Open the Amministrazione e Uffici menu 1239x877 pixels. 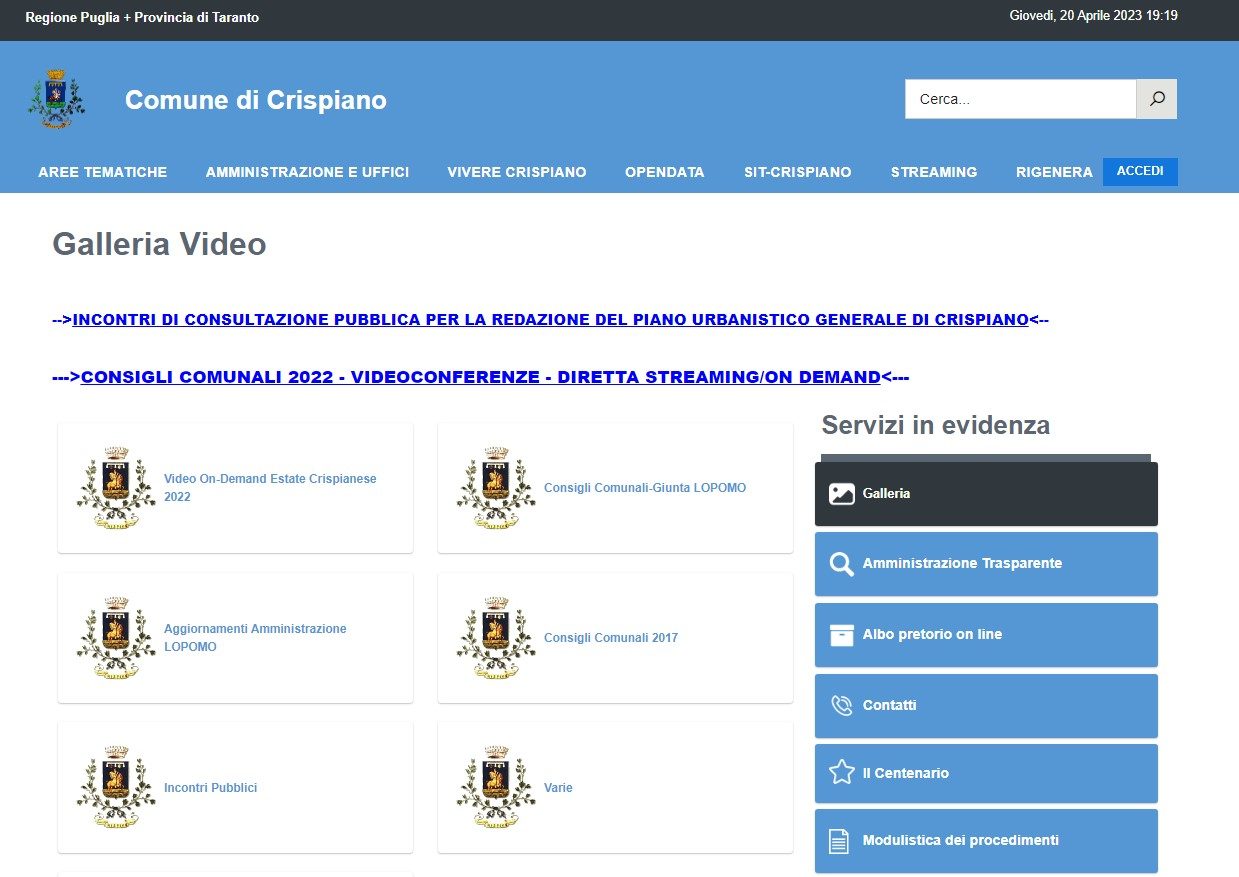pos(307,172)
